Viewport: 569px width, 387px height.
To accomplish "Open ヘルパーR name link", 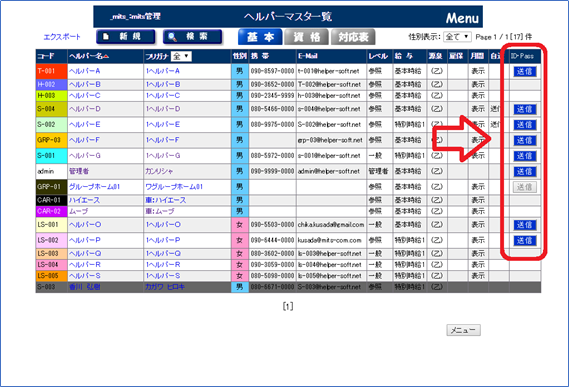I will click(85, 265).
